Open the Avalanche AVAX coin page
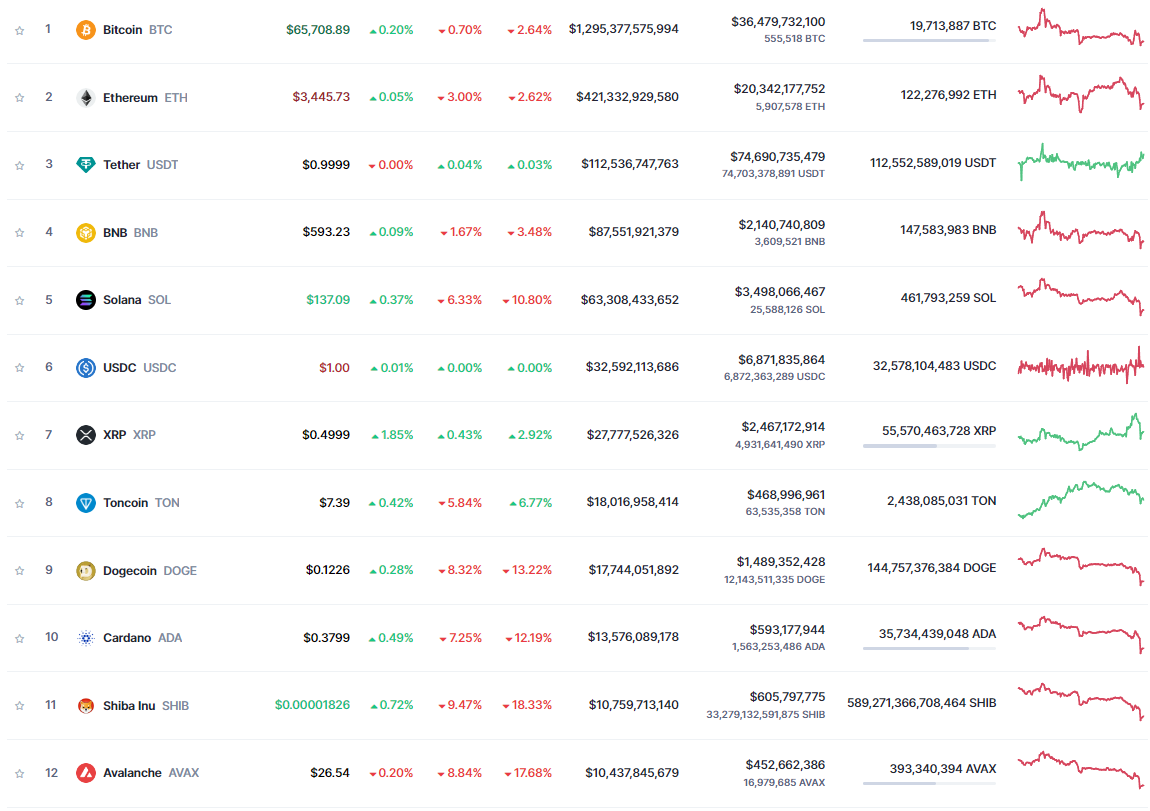The image size is (1150, 811). 151,773
